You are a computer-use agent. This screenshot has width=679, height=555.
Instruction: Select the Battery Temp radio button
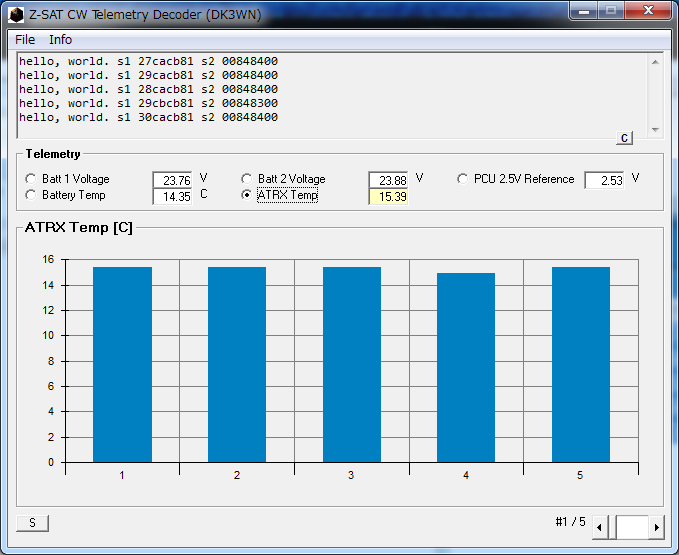tap(31, 195)
